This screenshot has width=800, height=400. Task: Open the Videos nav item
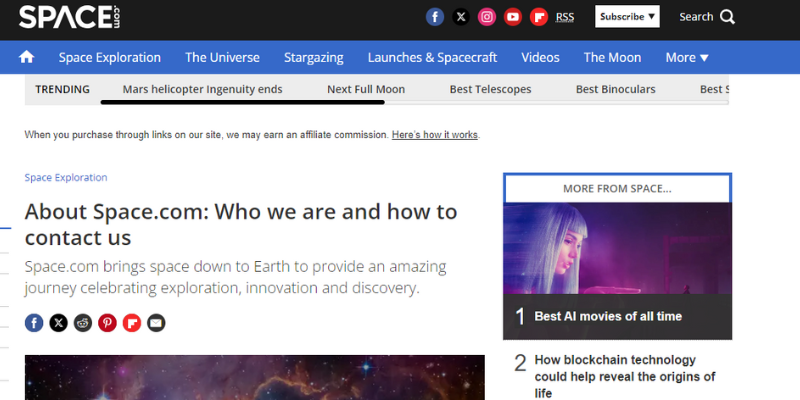pos(540,58)
